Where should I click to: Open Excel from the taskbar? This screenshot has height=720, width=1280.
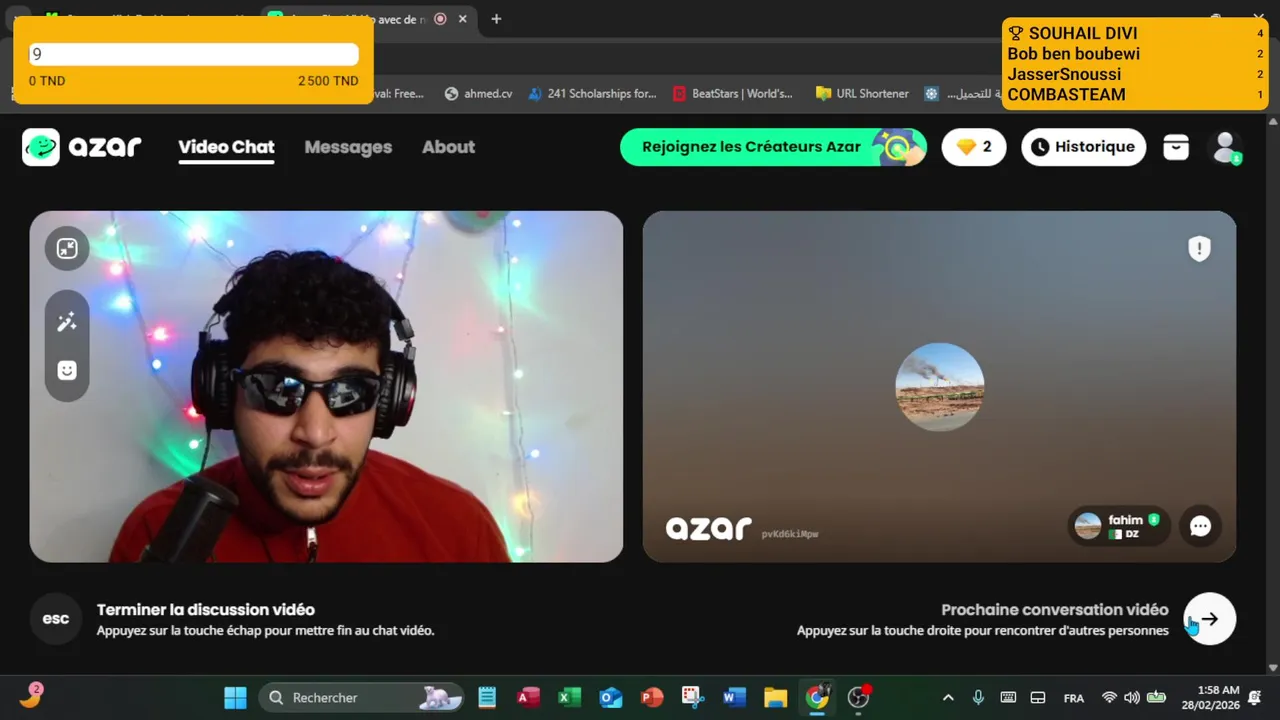(x=569, y=697)
